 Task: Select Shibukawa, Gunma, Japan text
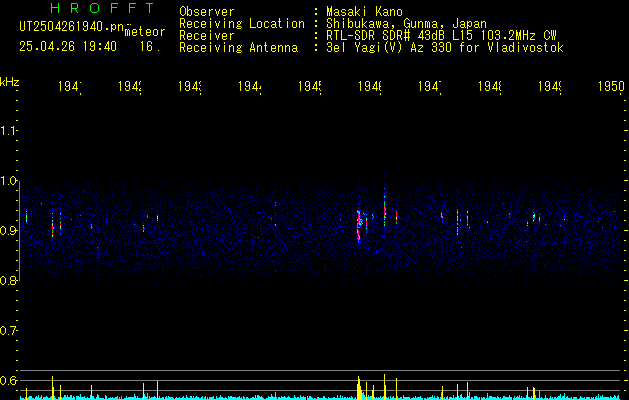[x=406, y=24]
